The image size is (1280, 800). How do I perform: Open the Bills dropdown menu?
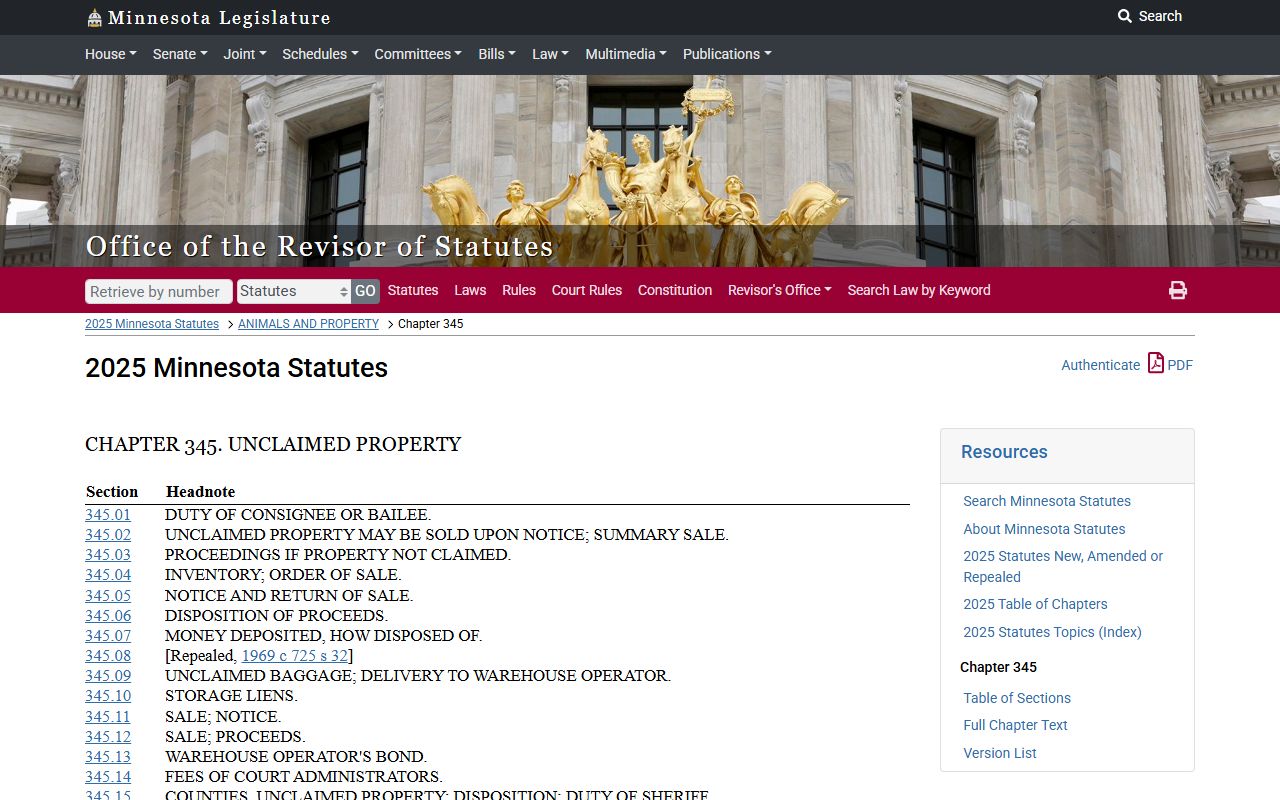(x=497, y=54)
